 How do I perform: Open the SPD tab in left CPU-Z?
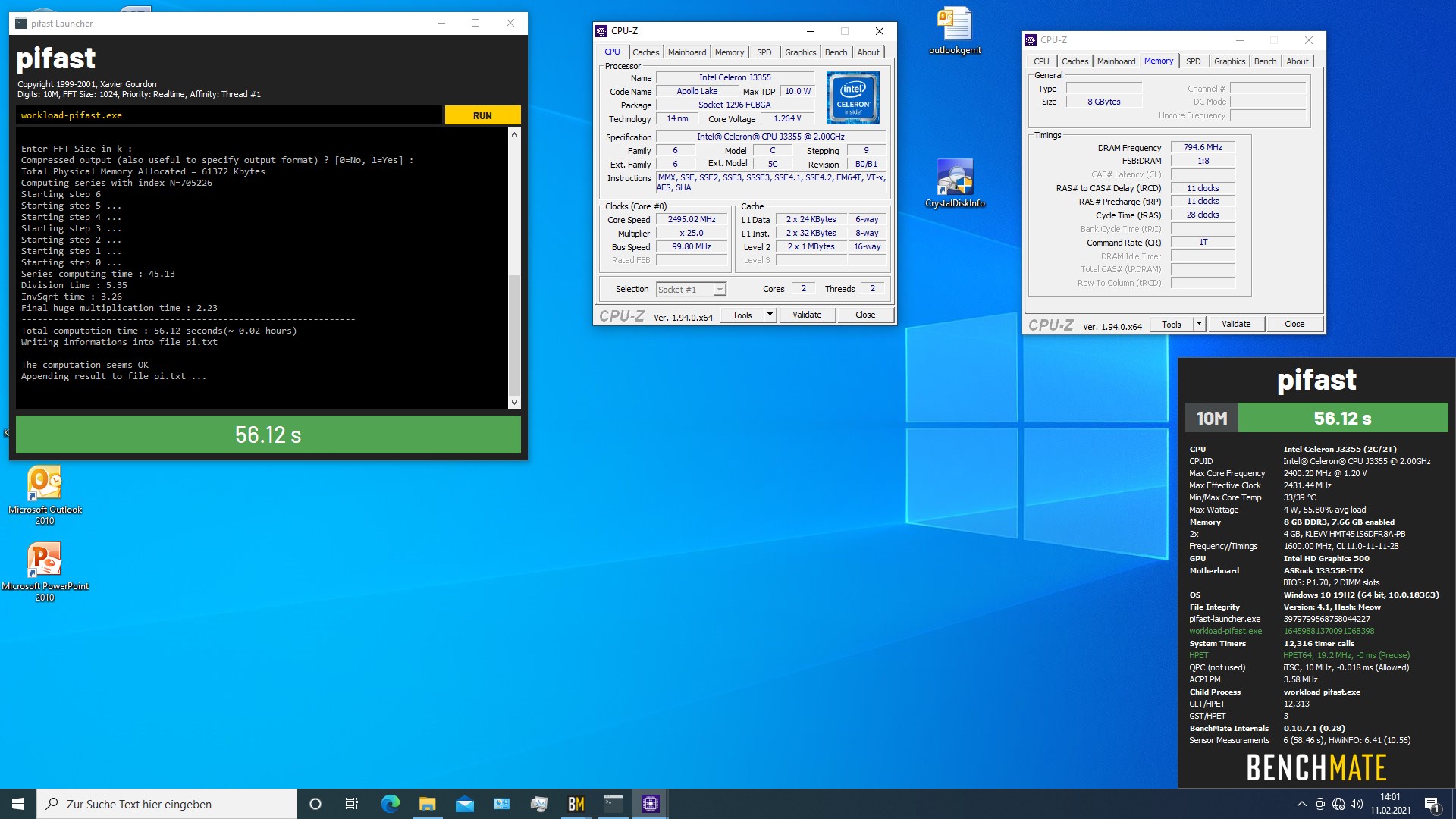[764, 52]
